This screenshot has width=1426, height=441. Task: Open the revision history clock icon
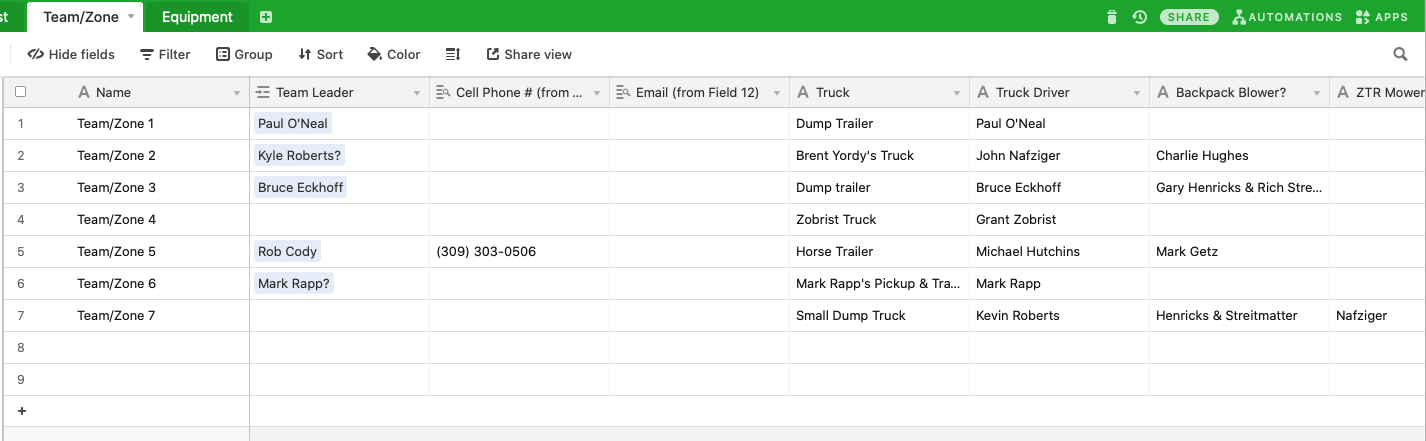1139,17
